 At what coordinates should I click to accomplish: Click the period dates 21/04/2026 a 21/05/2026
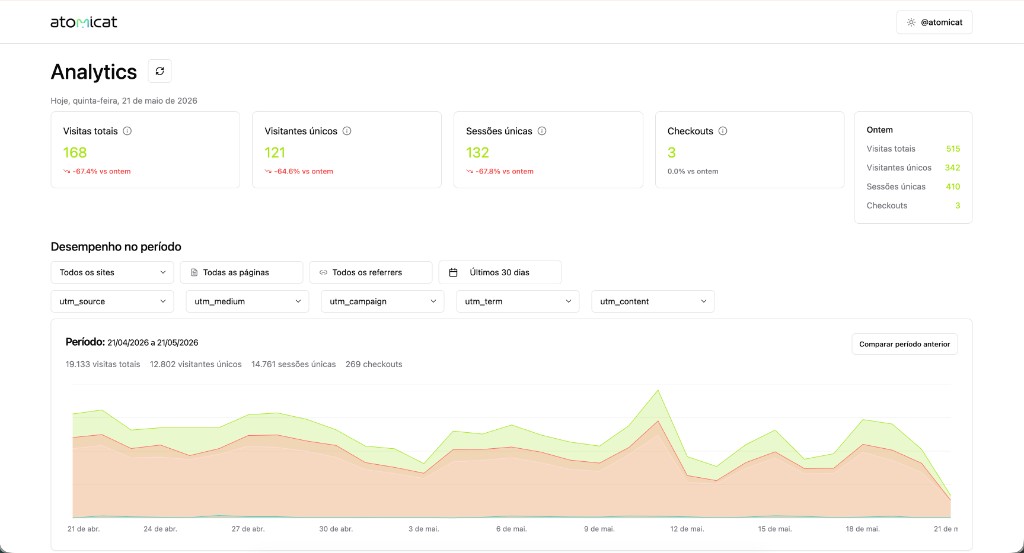(153, 342)
